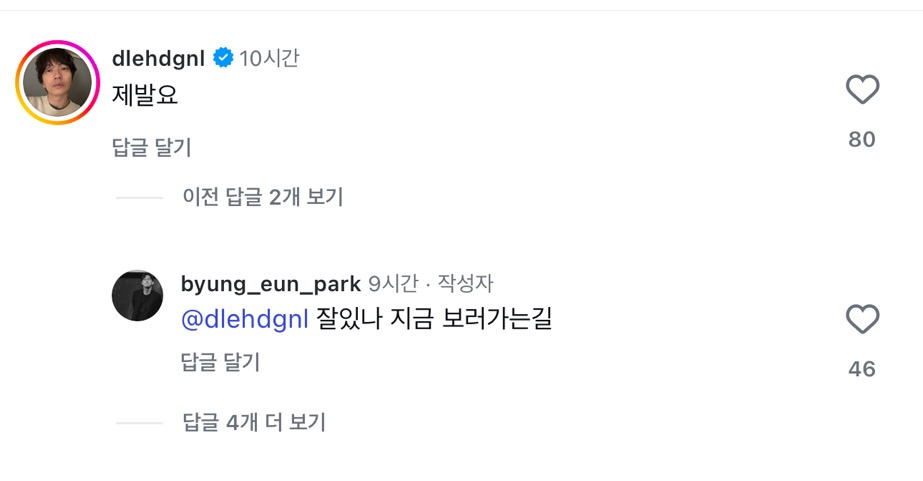The width and height of the screenshot is (923, 481).
Task: Open dlehdgnl's profile picture with story ring
Action: pyautogui.click(x=57, y=83)
